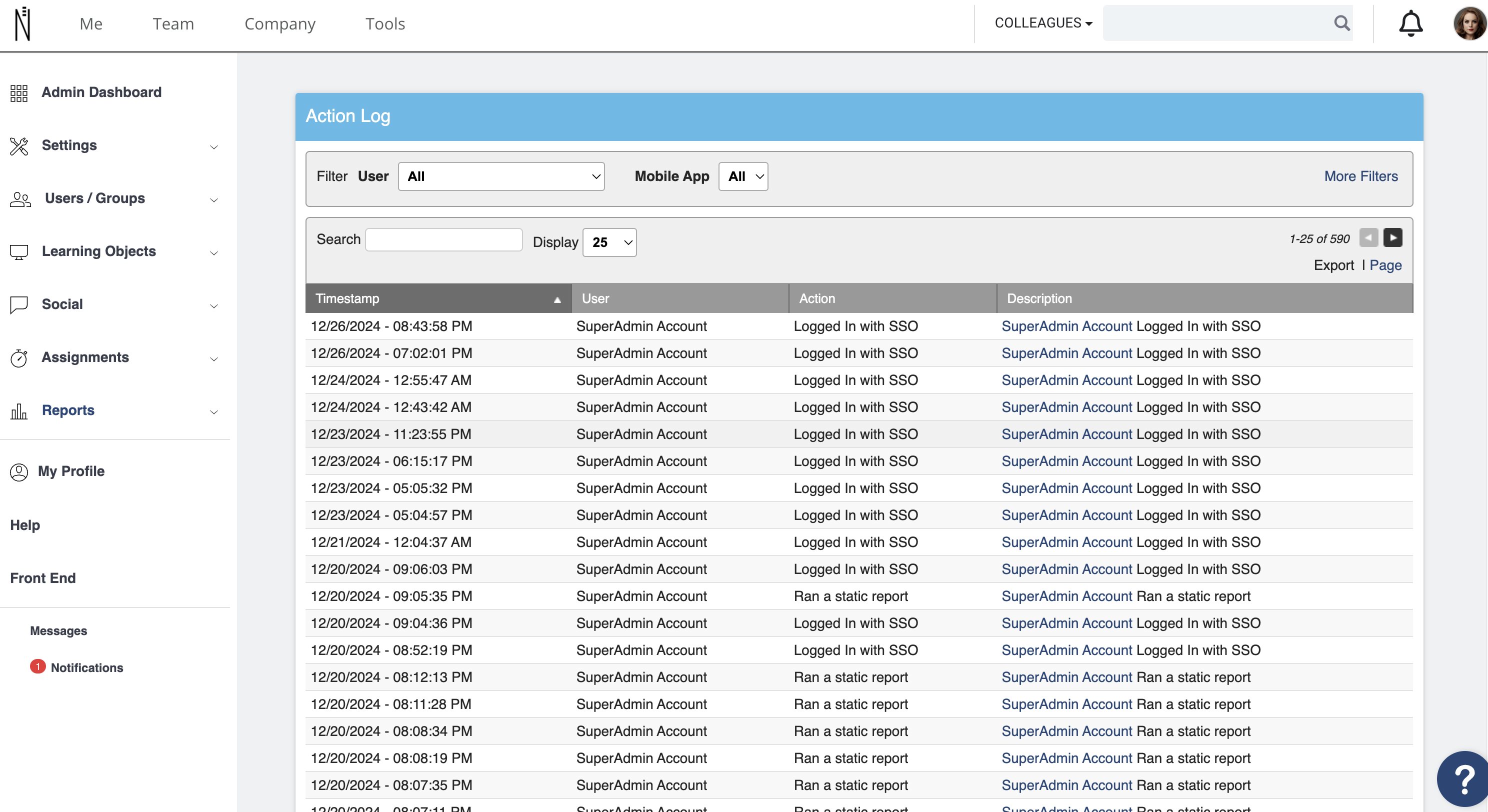Screen dimensions: 1488x812
Task: Click the N logo in header
Action: pos(22,23)
